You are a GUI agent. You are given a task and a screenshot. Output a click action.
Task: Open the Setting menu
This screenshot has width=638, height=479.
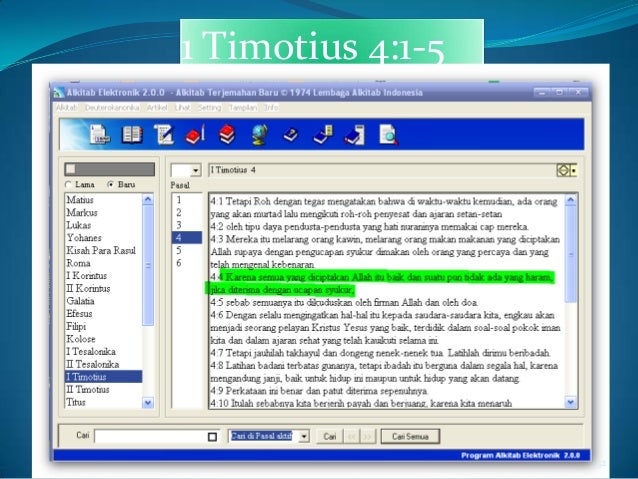coord(209,107)
